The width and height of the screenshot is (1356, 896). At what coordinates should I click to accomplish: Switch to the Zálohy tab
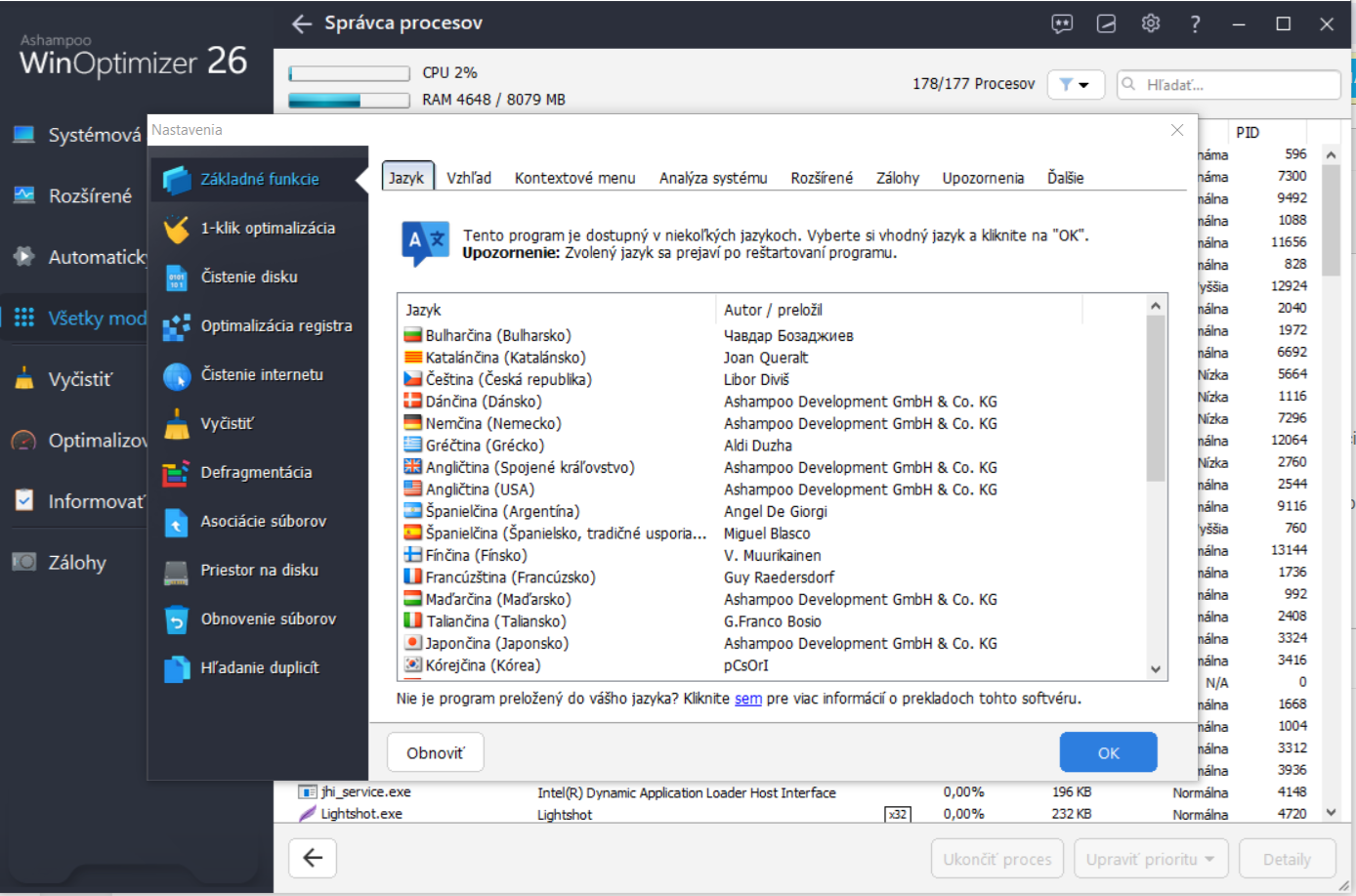(x=897, y=178)
